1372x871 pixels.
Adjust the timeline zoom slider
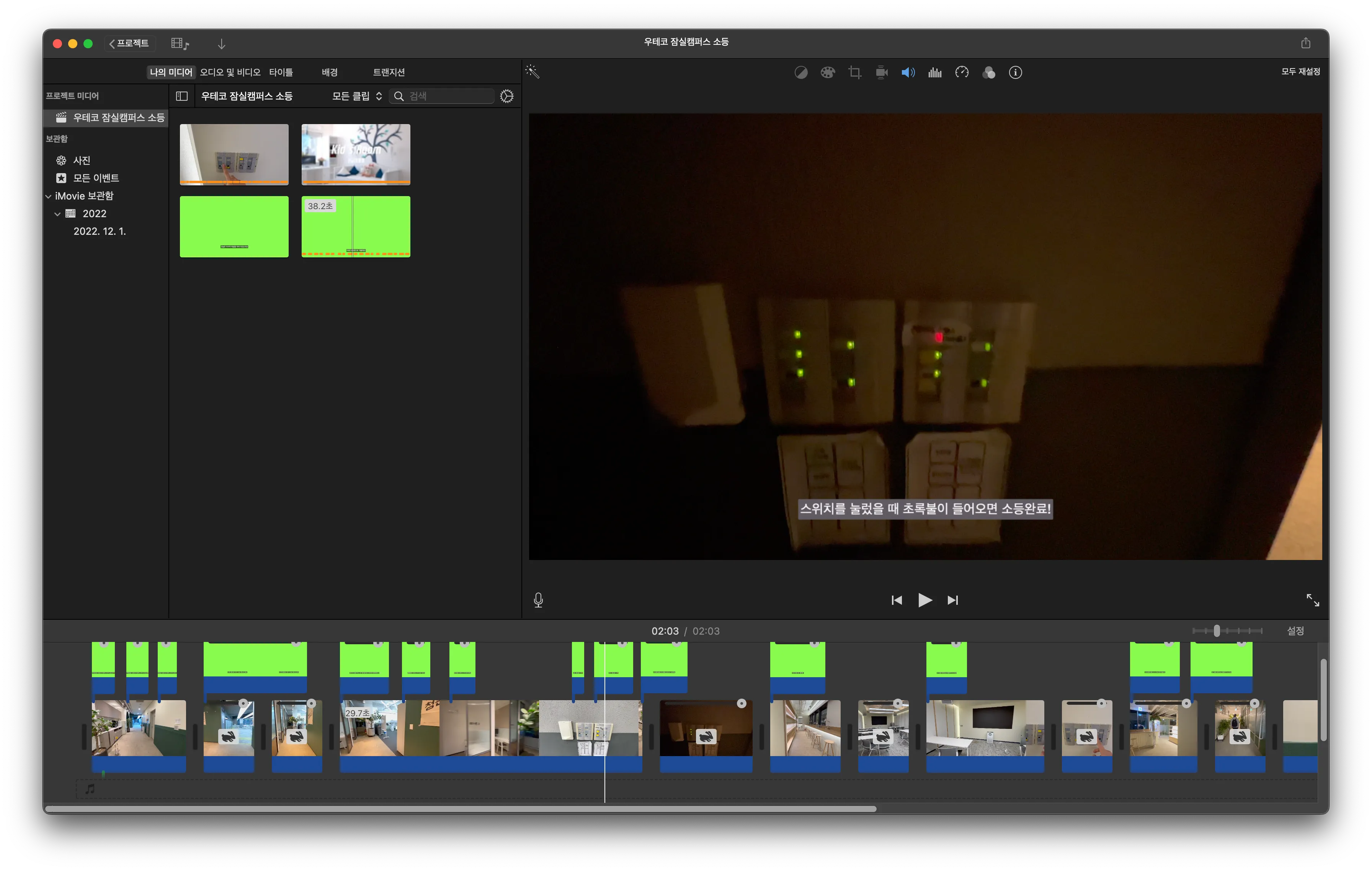pyautogui.click(x=1217, y=631)
